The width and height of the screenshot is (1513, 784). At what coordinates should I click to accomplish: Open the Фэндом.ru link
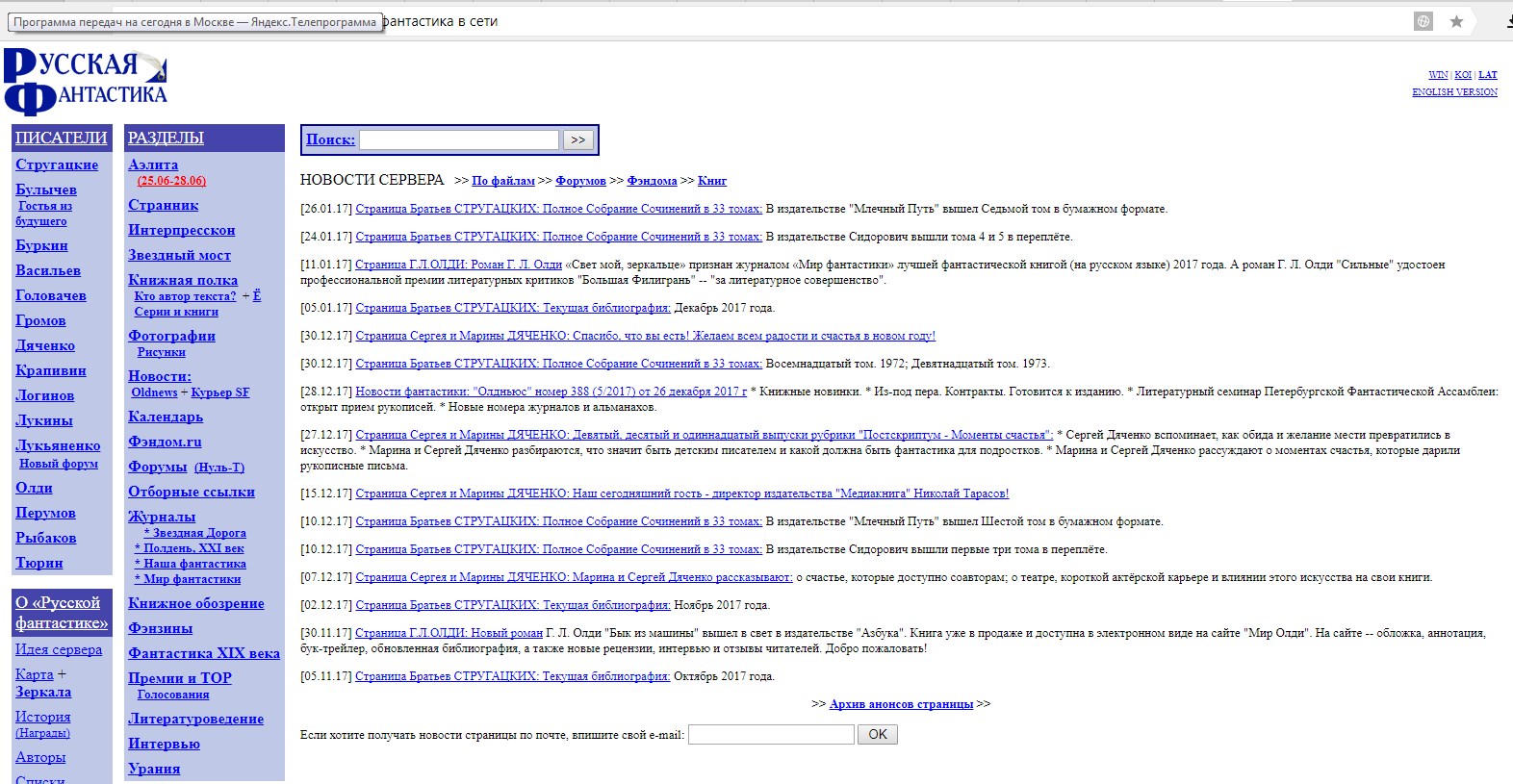pos(165,442)
